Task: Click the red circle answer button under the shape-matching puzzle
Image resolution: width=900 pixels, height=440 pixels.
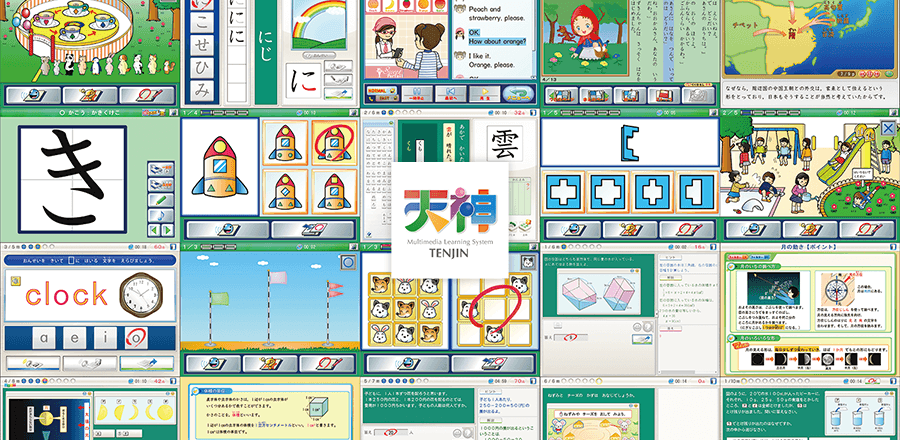Action: (x=686, y=229)
